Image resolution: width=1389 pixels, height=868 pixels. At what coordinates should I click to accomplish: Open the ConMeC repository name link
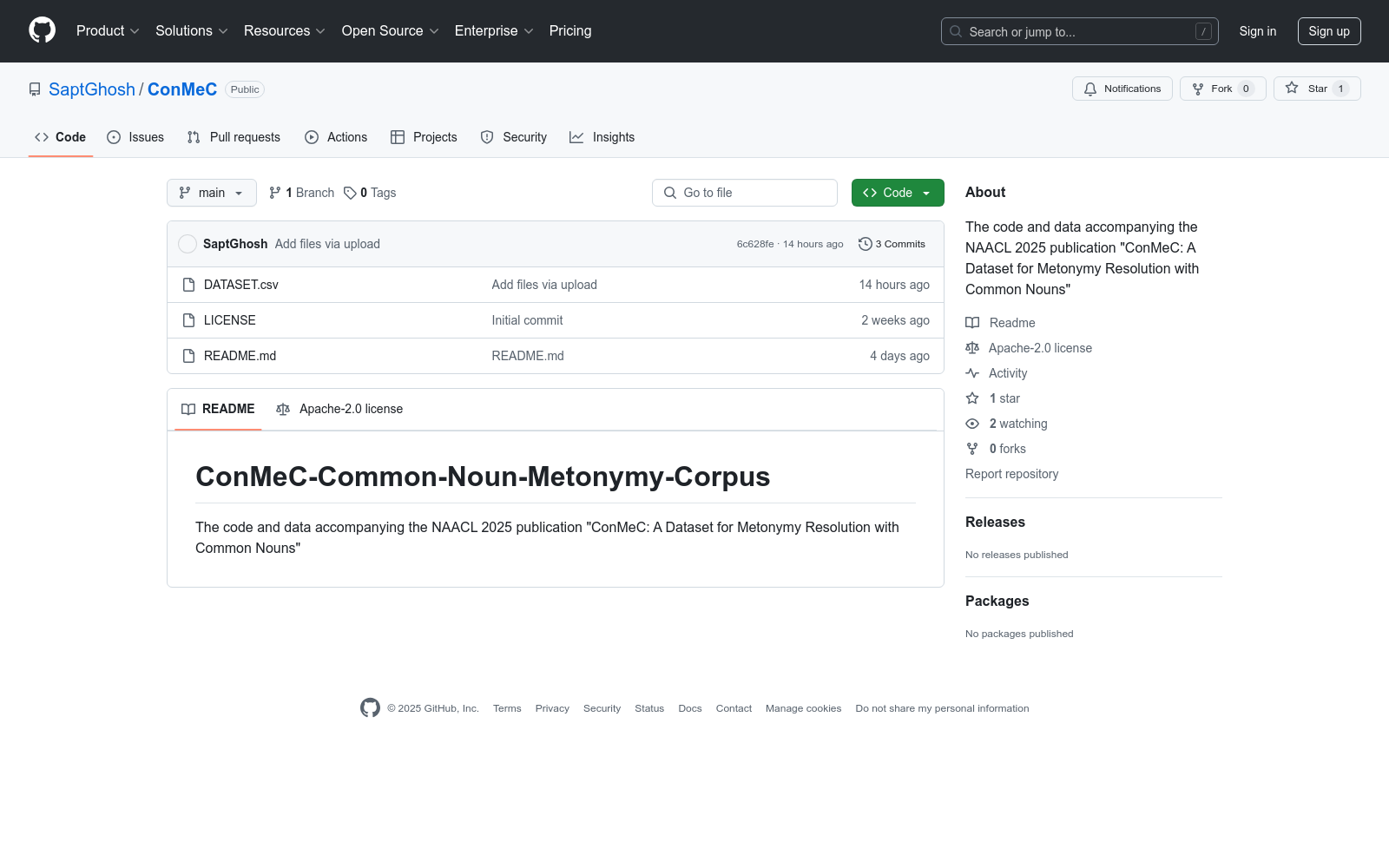pos(182,89)
